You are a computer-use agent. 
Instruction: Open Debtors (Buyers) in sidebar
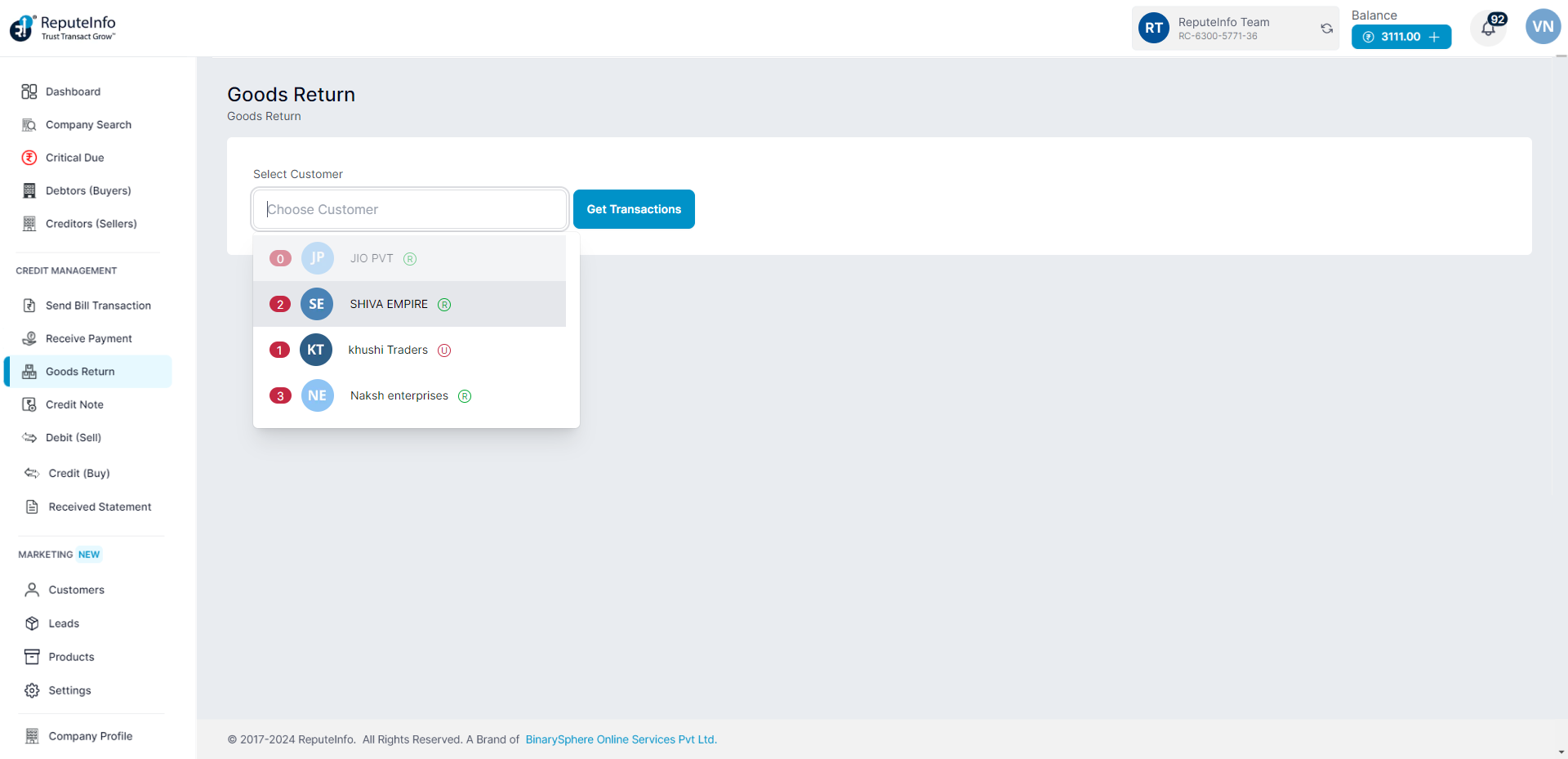(x=88, y=190)
